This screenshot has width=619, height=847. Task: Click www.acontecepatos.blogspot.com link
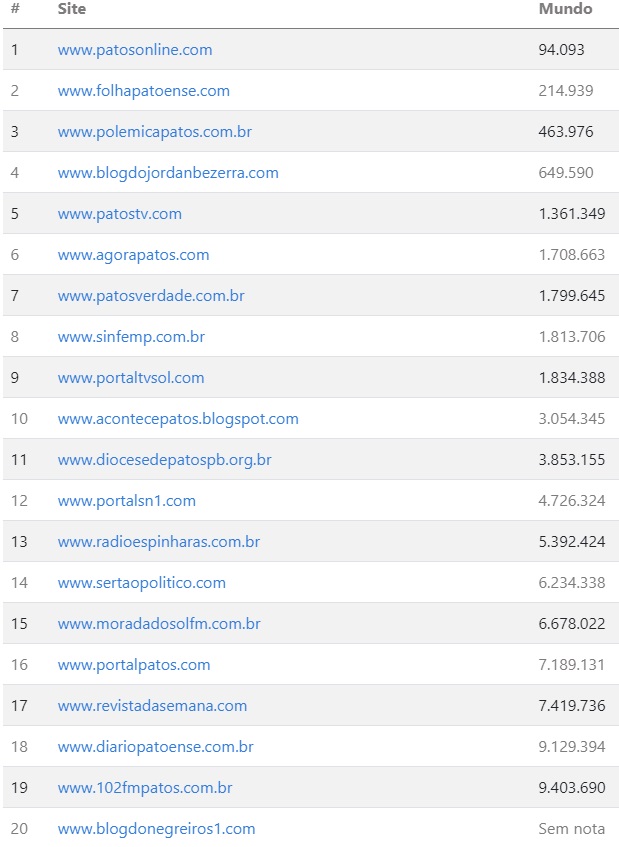click(x=178, y=418)
